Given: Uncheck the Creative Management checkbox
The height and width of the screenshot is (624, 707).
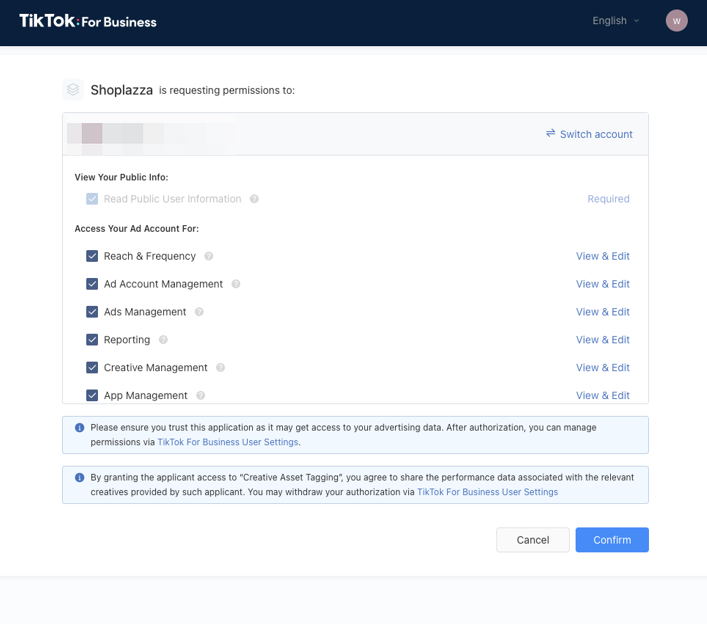Looking at the screenshot, I should (x=92, y=367).
